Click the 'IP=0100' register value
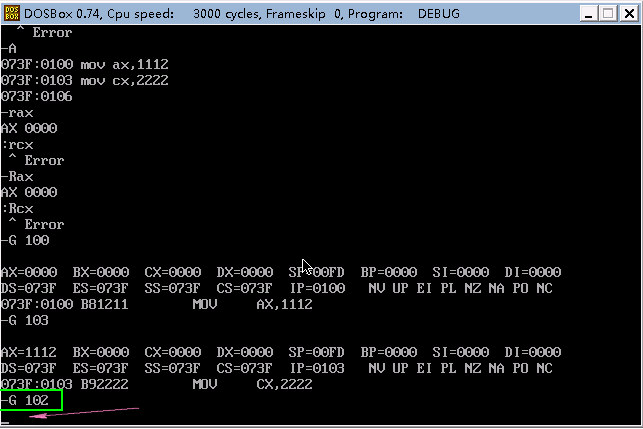 coord(317,288)
